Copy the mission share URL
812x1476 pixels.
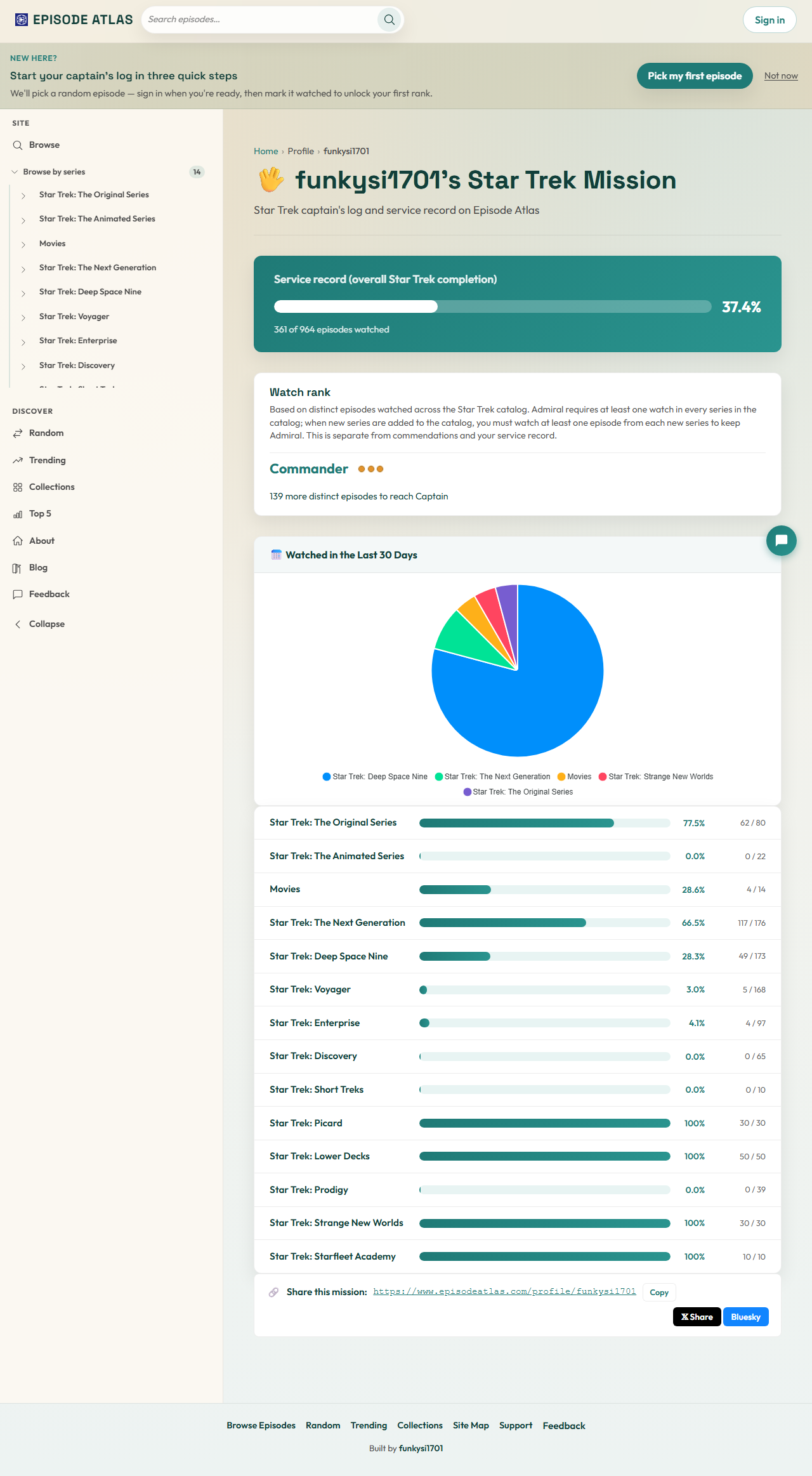659,1293
